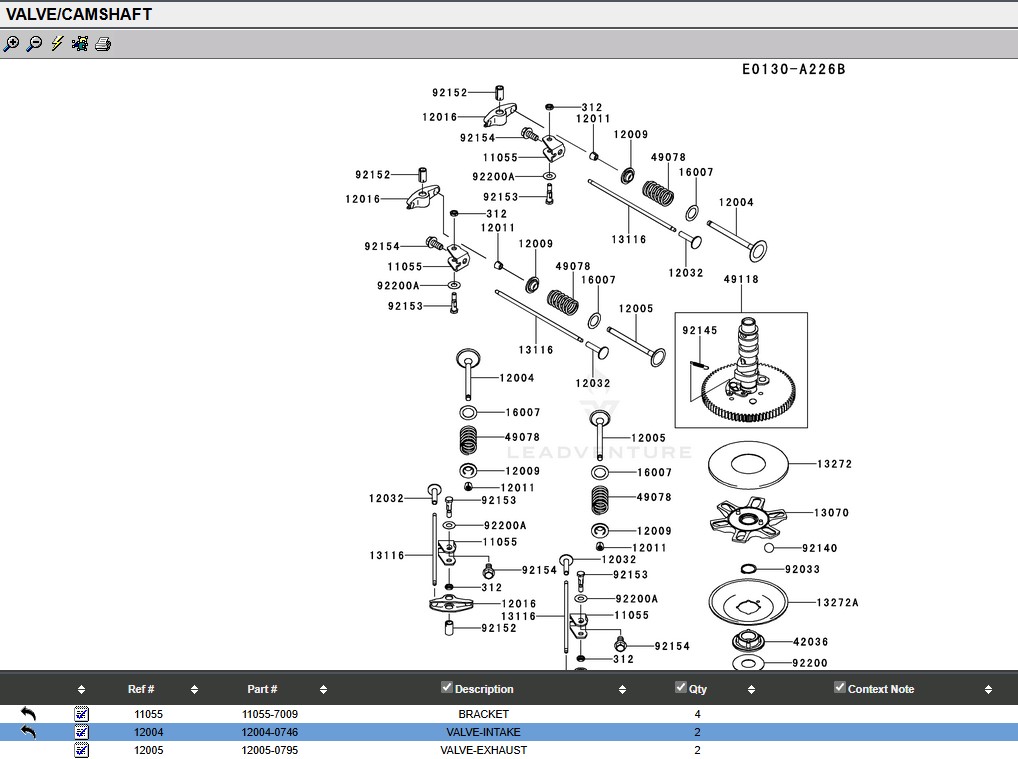Image resolution: width=1018 pixels, height=759 pixels.
Task: Click the Ref # column header
Action: tap(141, 689)
